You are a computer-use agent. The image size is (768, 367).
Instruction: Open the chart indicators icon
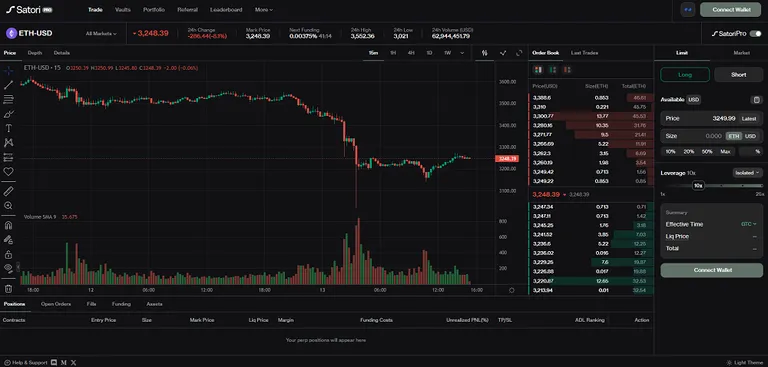coord(503,53)
